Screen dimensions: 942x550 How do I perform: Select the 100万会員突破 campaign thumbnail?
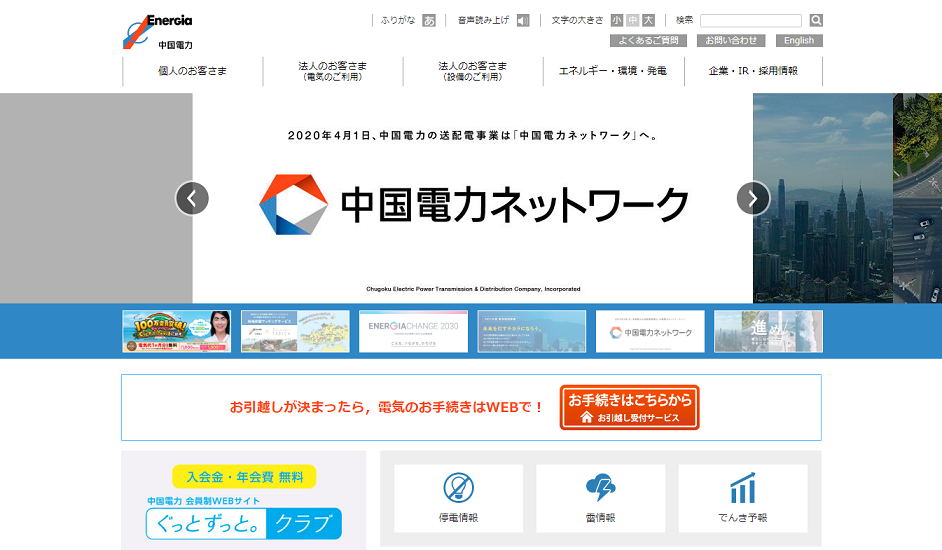click(x=177, y=331)
